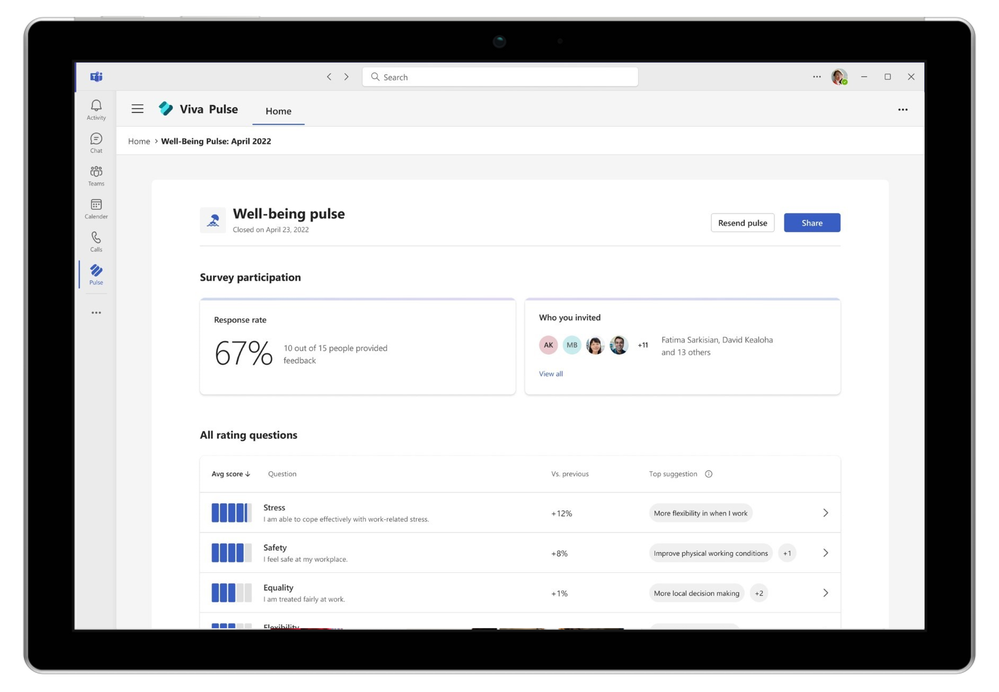Click the Question column header
Image resolution: width=999 pixels, height=692 pixels.
(x=282, y=474)
